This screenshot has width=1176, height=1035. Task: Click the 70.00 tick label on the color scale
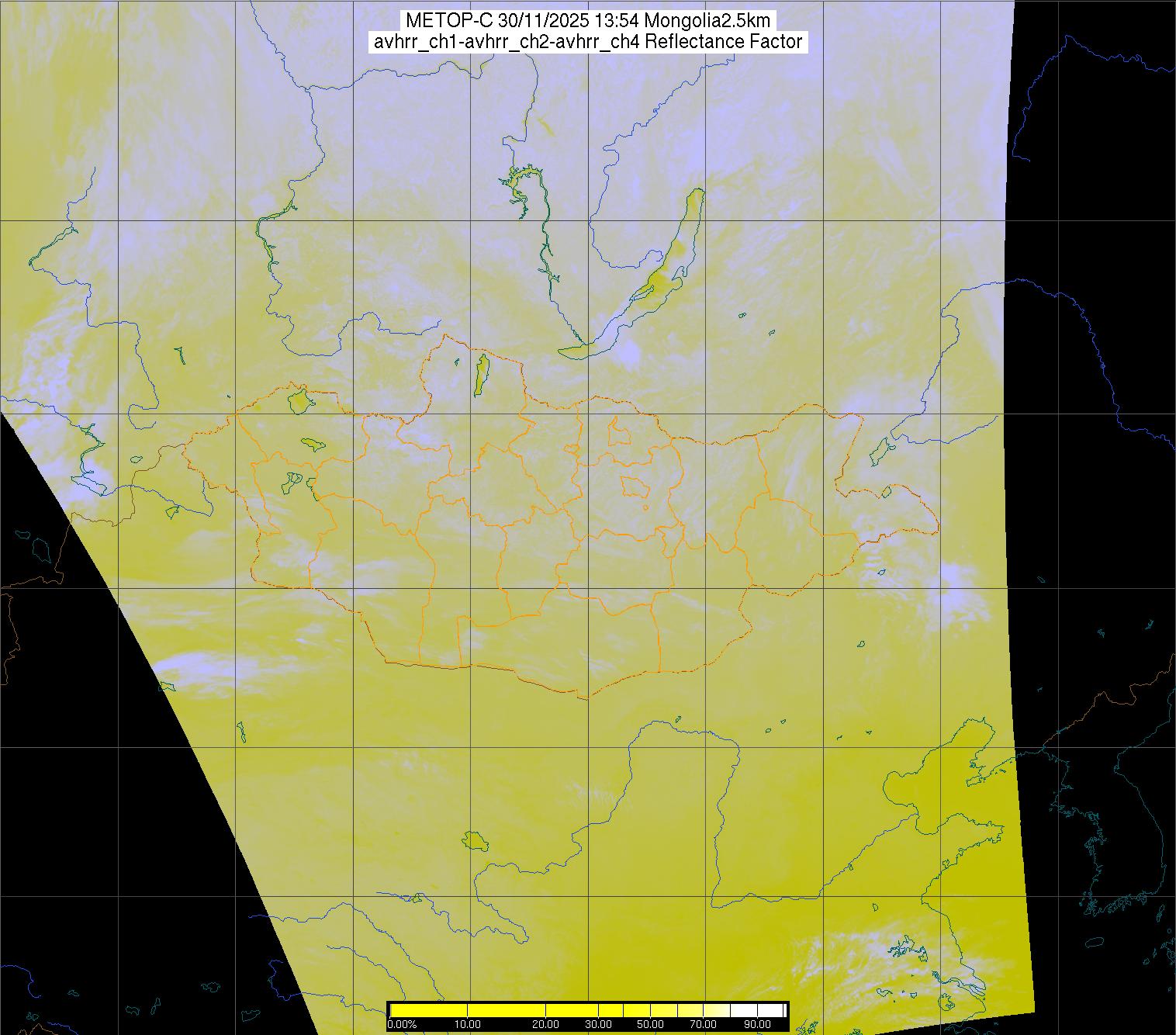coord(704,1025)
